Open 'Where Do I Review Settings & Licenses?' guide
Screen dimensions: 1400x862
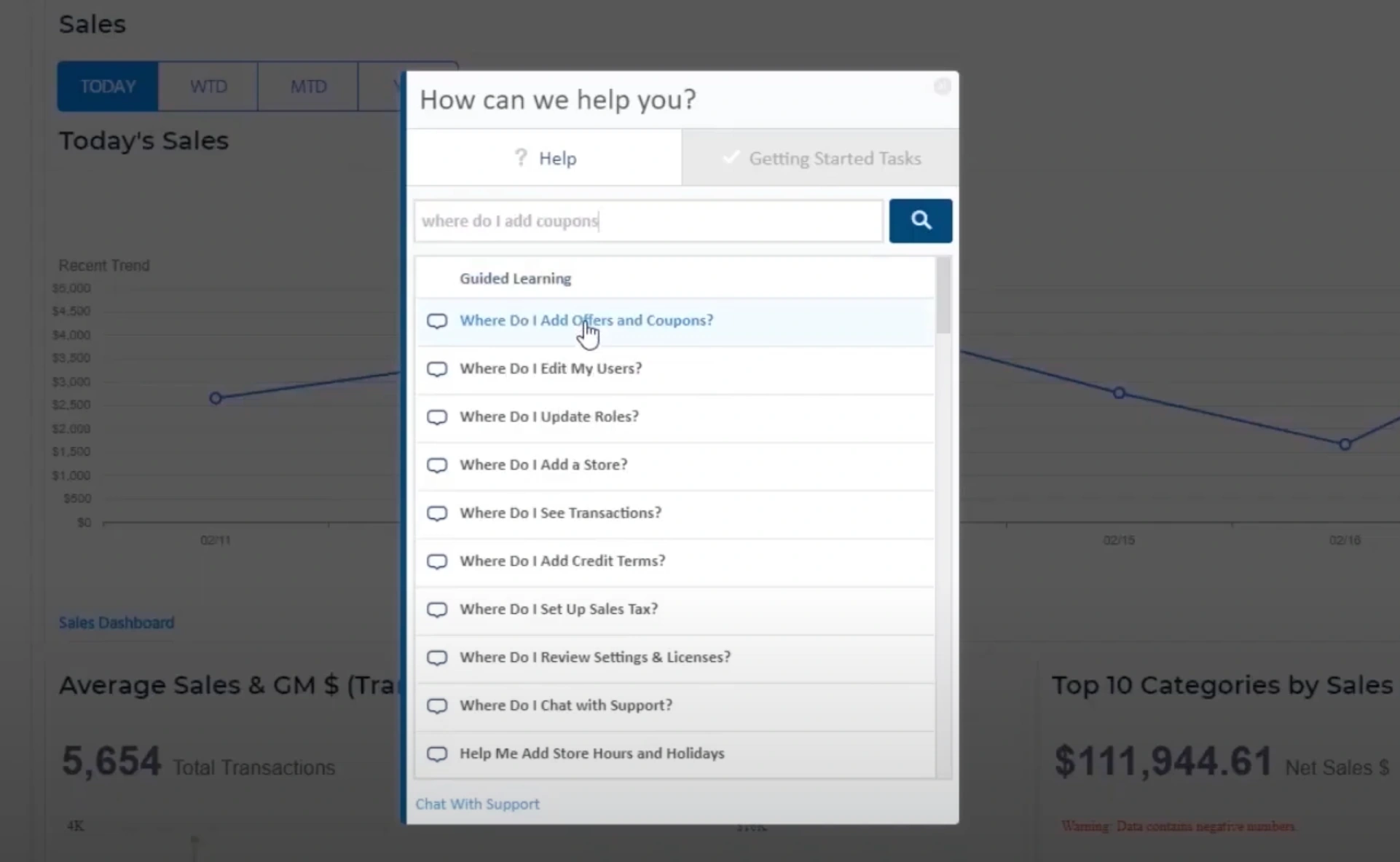(x=675, y=657)
